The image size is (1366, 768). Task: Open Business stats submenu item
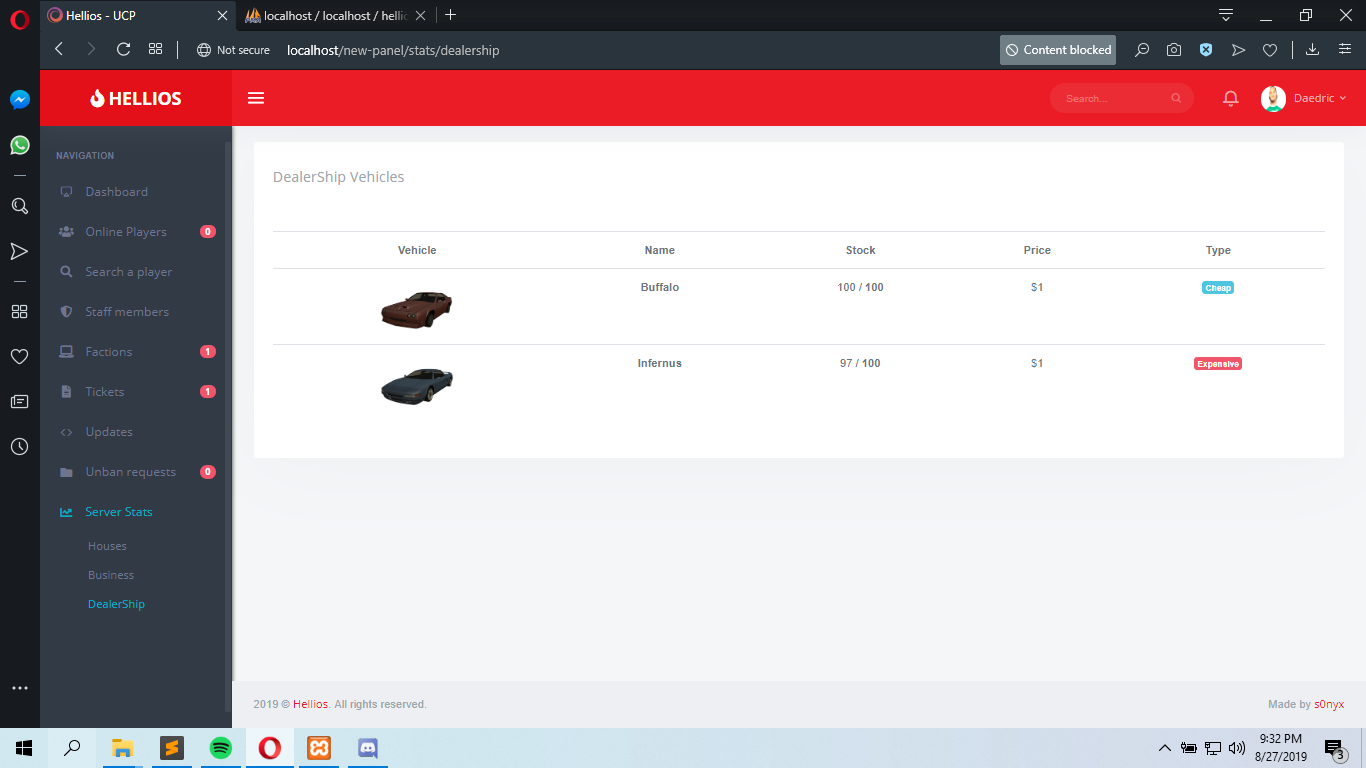(x=111, y=575)
